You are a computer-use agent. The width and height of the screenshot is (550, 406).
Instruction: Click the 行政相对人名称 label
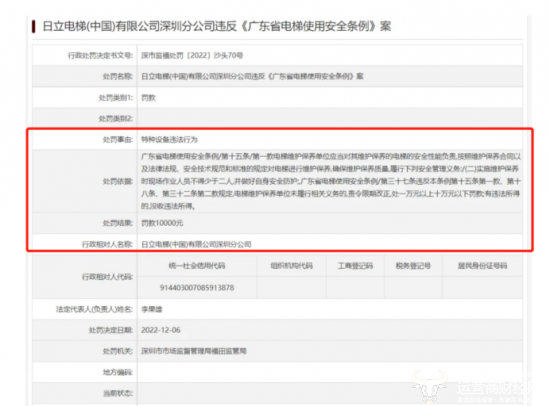(x=107, y=244)
